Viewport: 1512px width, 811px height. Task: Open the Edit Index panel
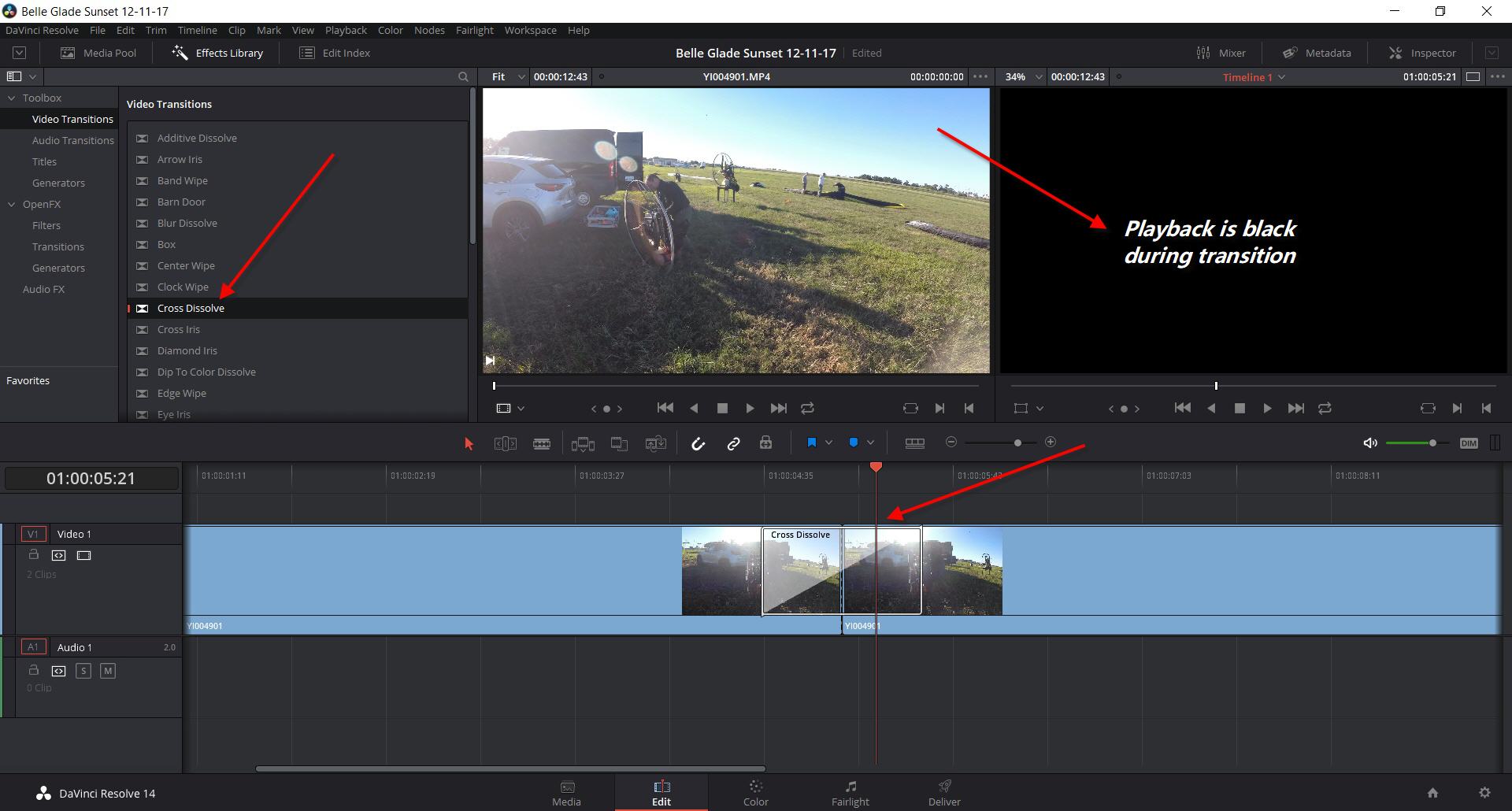click(x=335, y=53)
